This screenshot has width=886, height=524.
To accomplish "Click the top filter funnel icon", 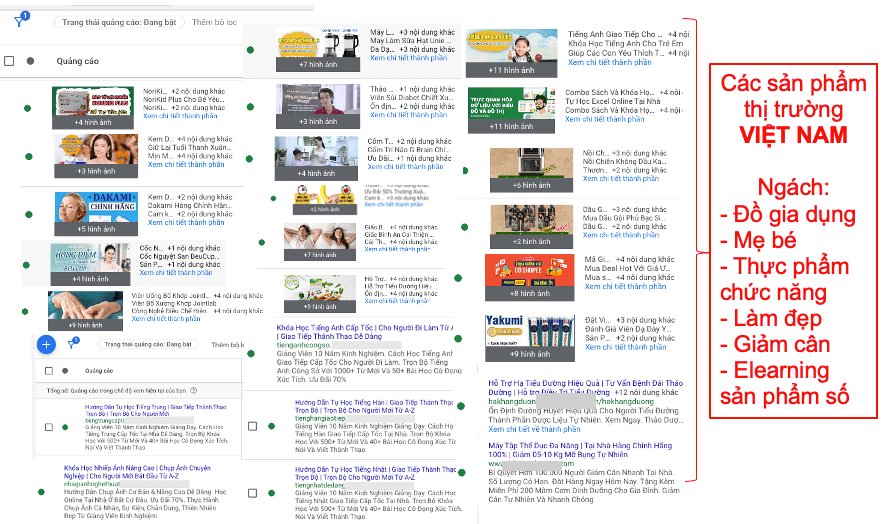I will (20, 21).
